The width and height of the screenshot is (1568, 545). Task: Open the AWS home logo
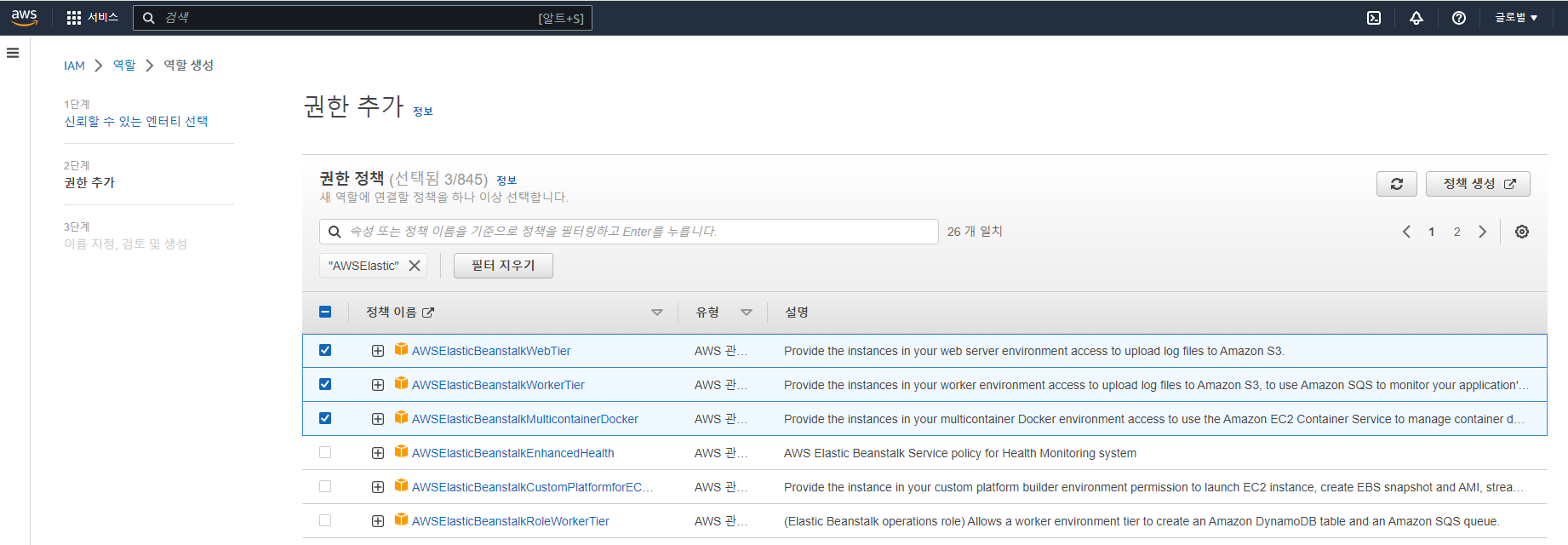coord(24,17)
